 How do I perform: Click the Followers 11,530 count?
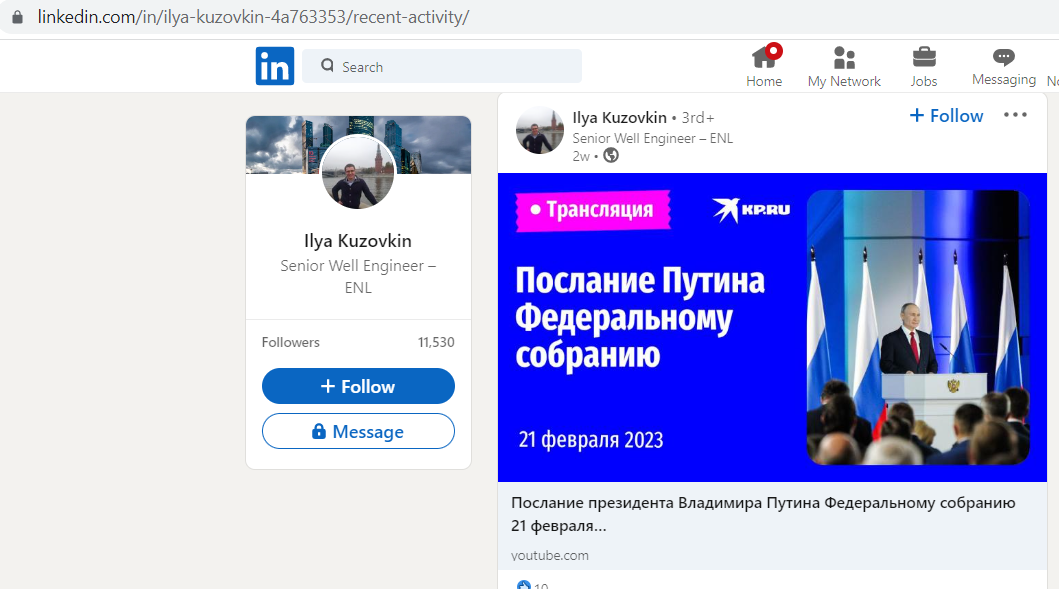(358, 342)
